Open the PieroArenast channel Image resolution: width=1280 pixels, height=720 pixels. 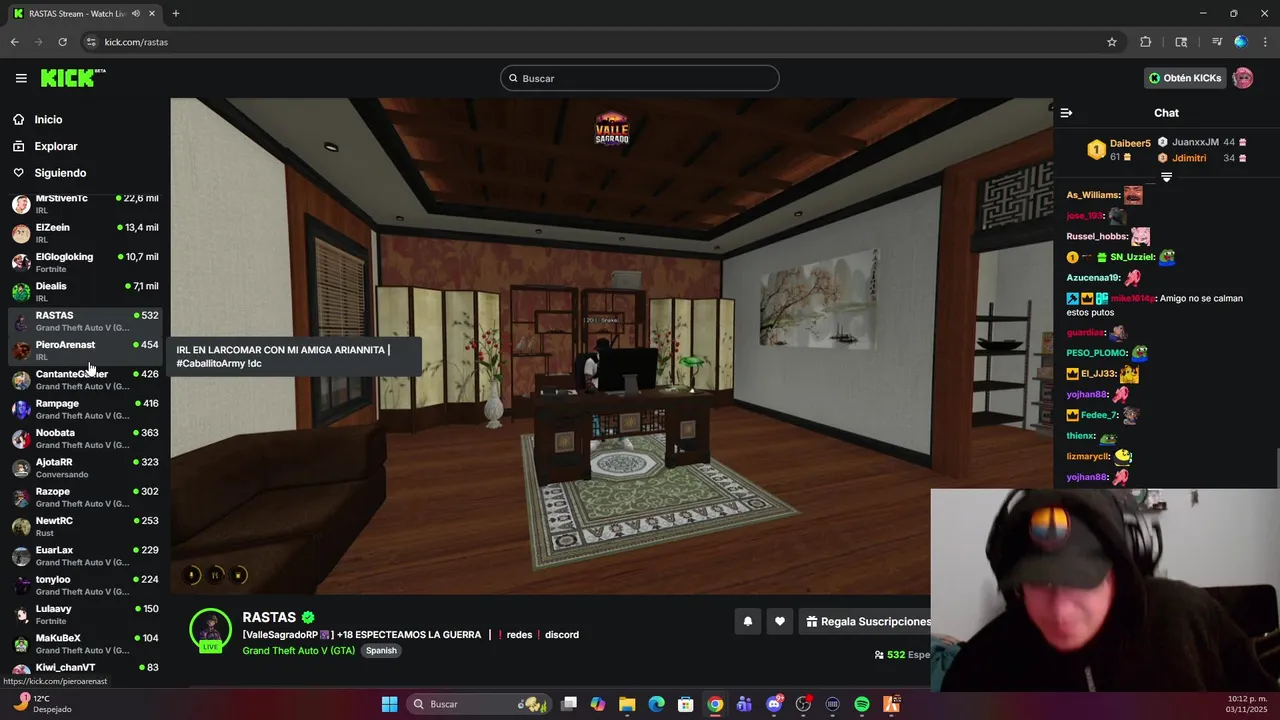[x=85, y=350]
